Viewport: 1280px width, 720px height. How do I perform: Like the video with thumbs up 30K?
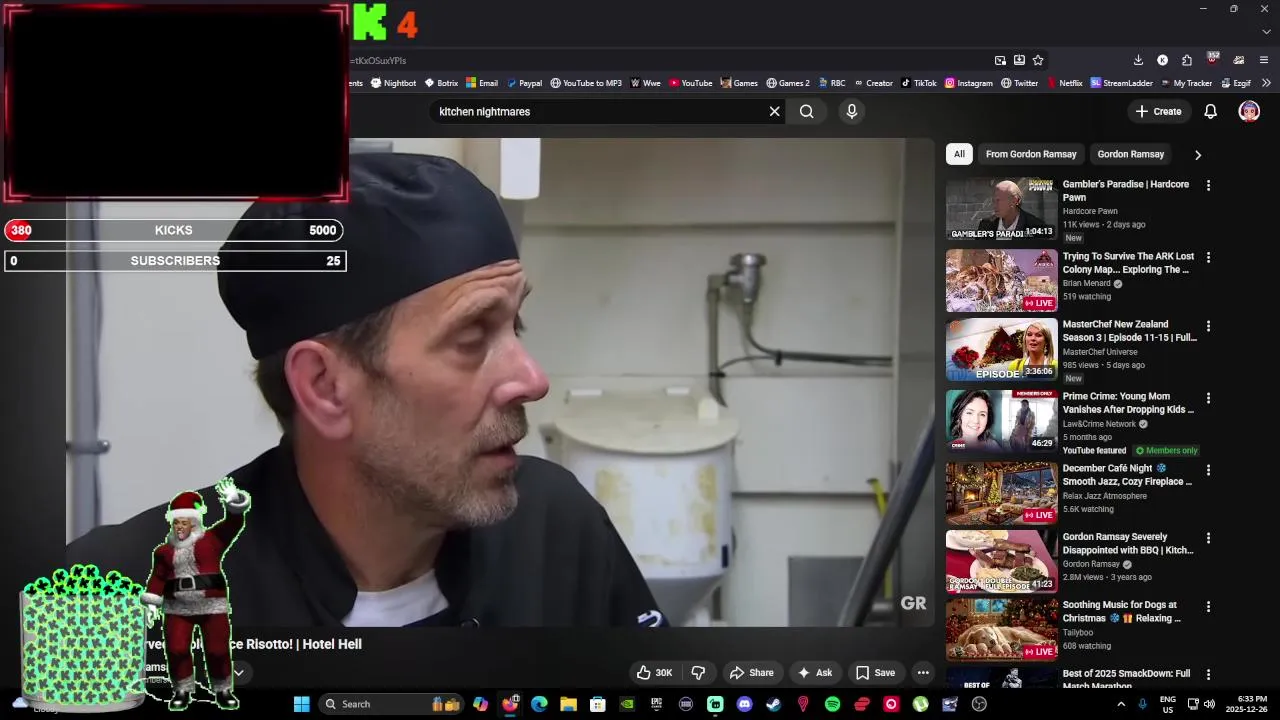click(x=655, y=673)
